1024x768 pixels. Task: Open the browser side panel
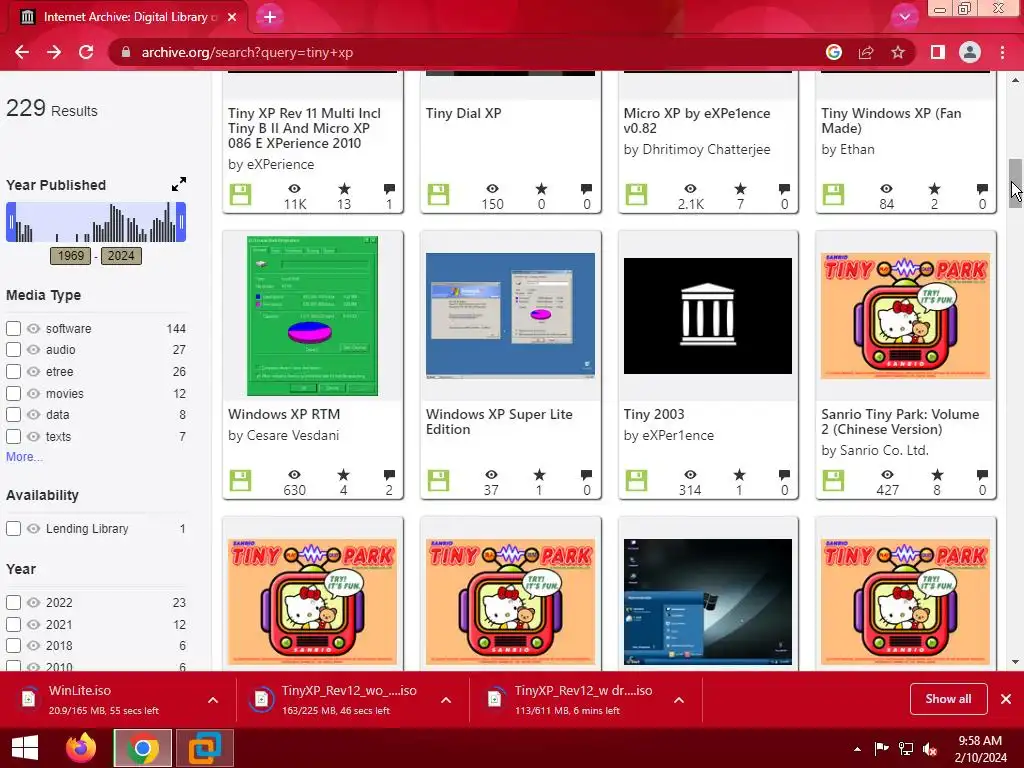point(937,52)
